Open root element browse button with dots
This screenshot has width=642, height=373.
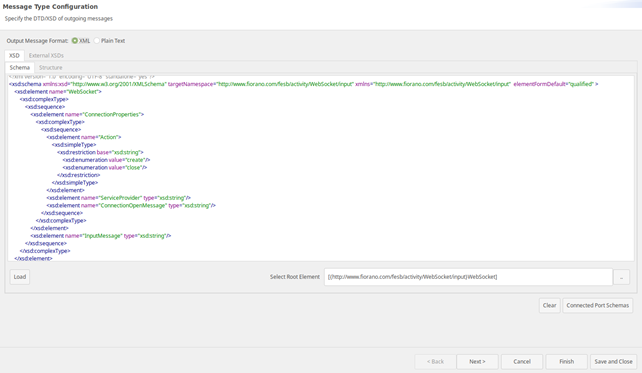click(x=621, y=277)
